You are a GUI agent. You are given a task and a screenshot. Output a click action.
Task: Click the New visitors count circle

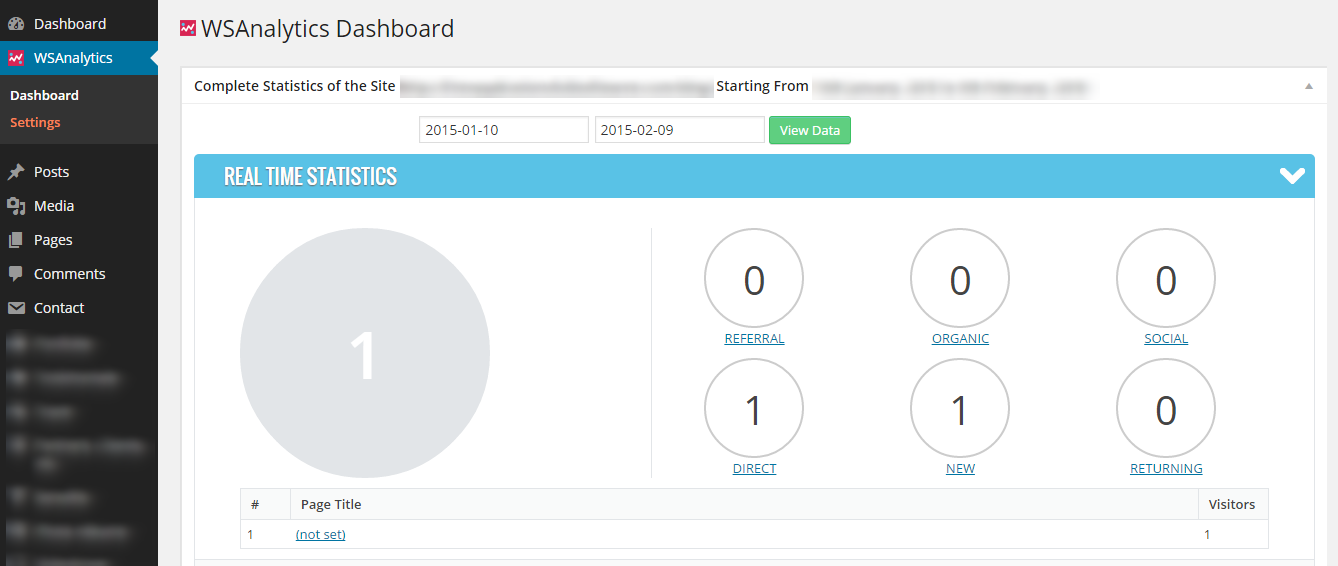click(x=960, y=409)
